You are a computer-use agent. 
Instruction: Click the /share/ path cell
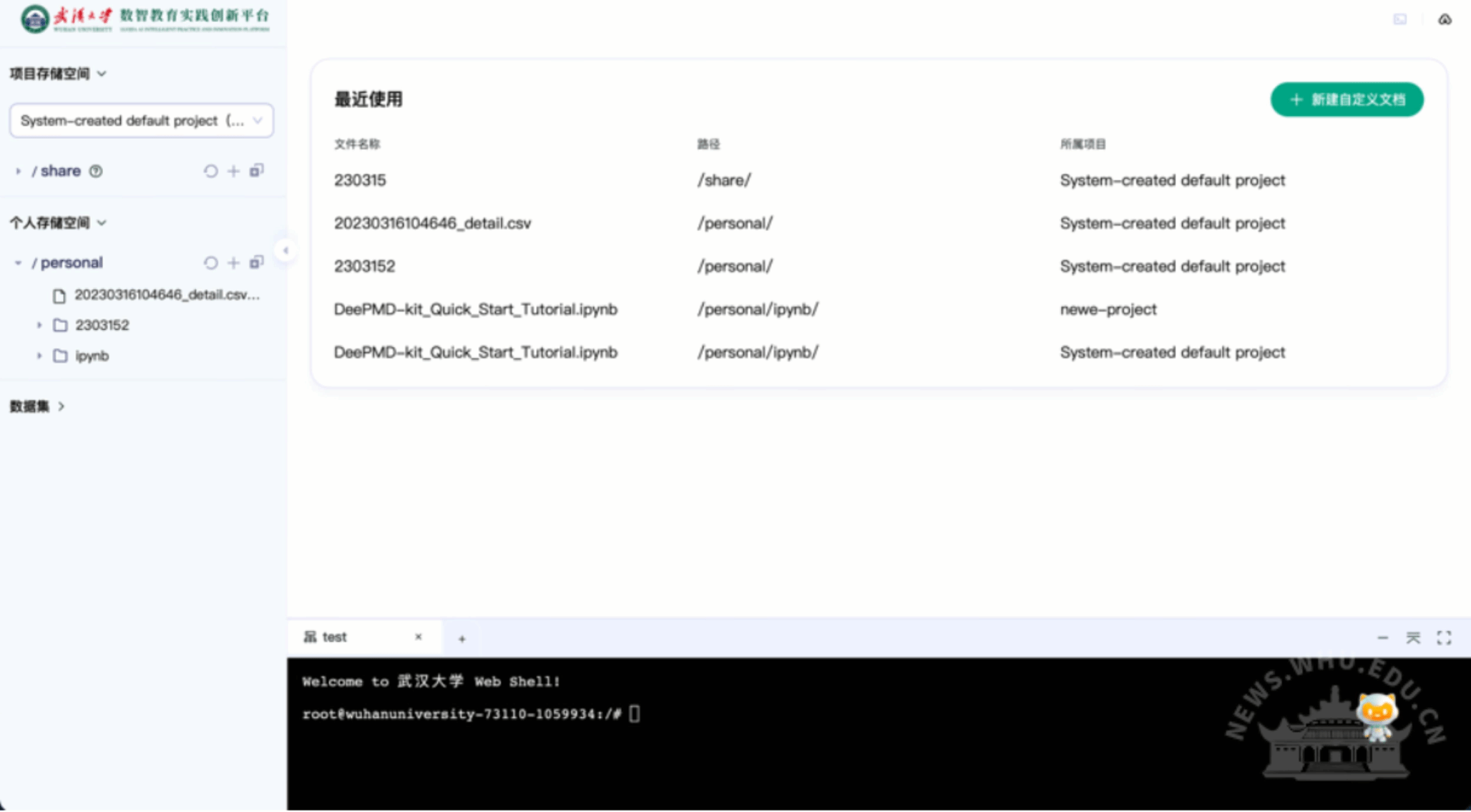pyautogui.click(x=724, y=180)
